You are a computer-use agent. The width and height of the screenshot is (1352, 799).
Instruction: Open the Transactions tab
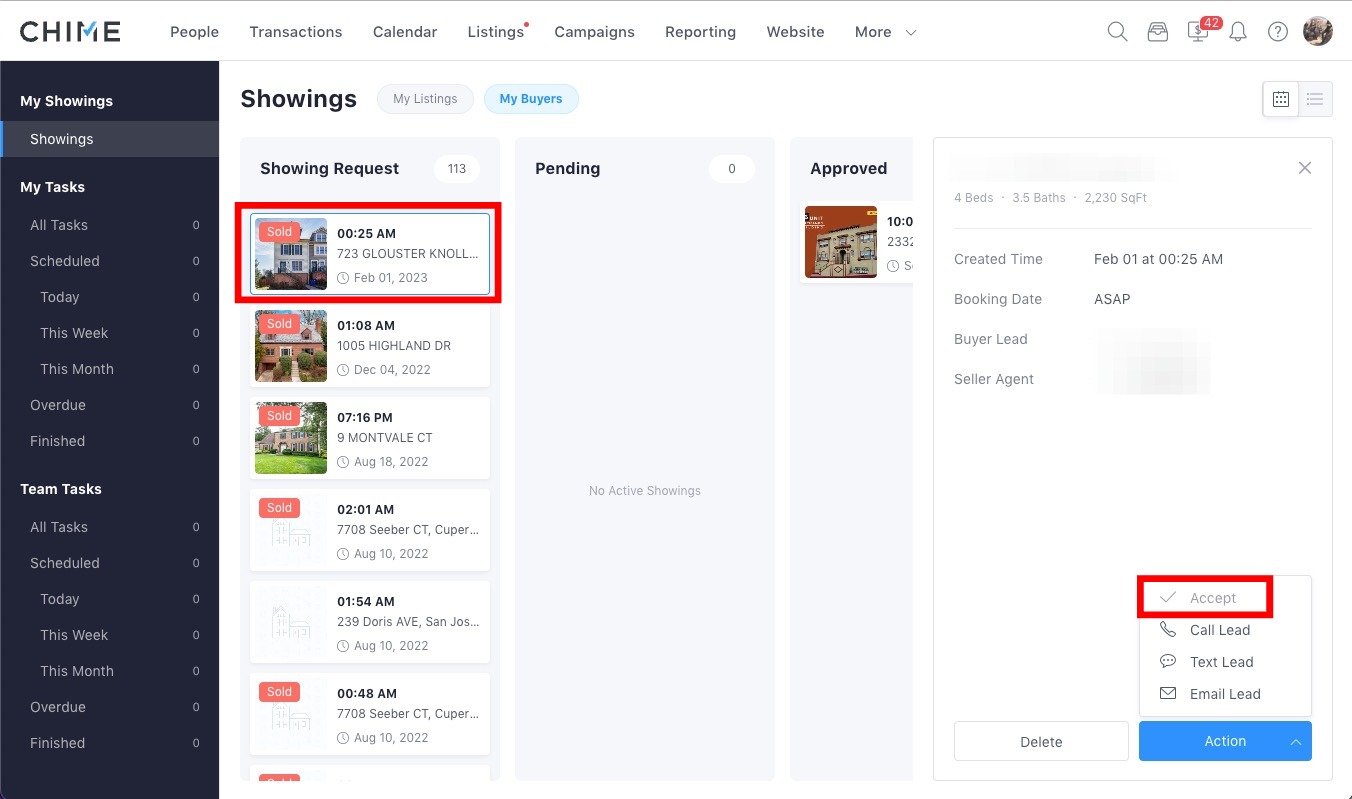[x=296, y=32]
